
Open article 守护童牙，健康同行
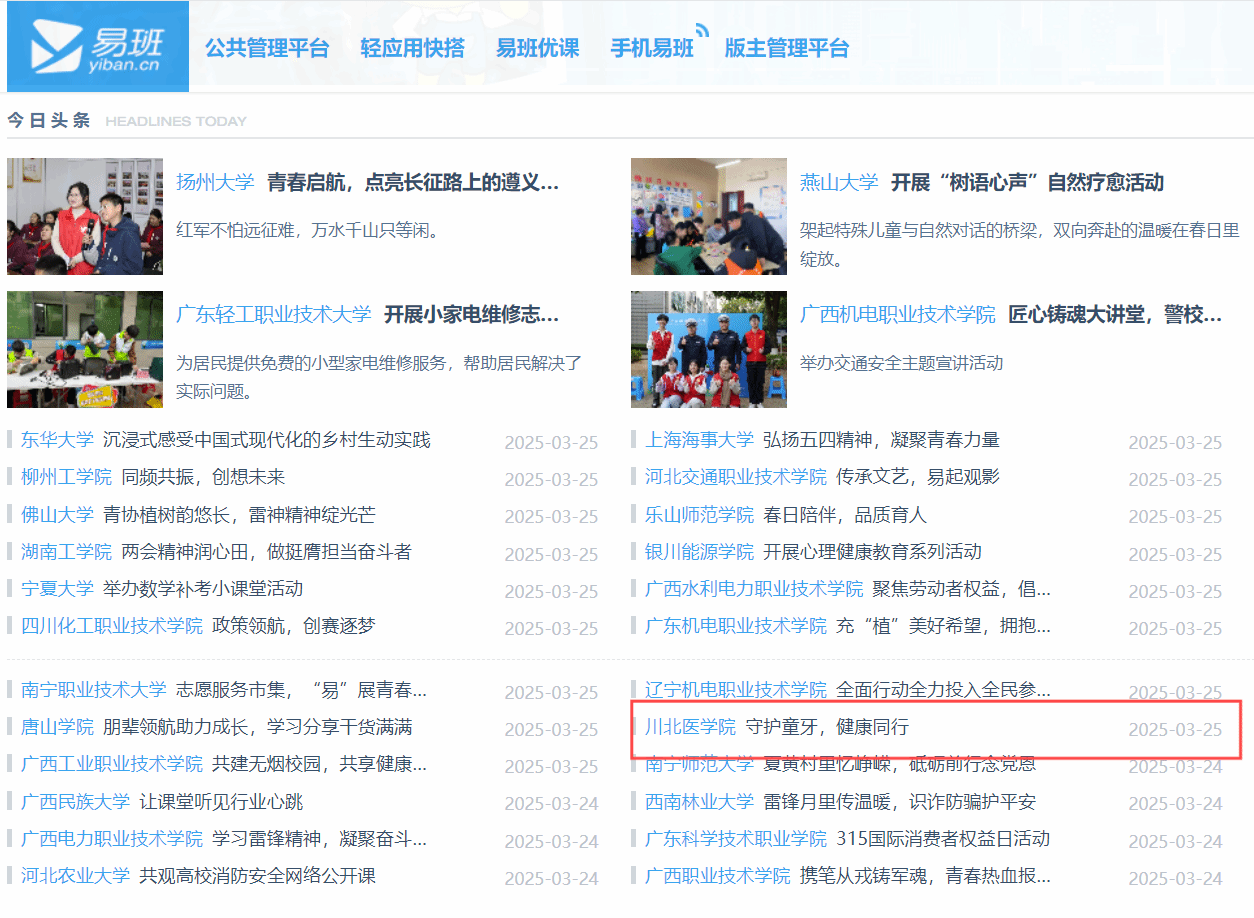click(827, 727)
